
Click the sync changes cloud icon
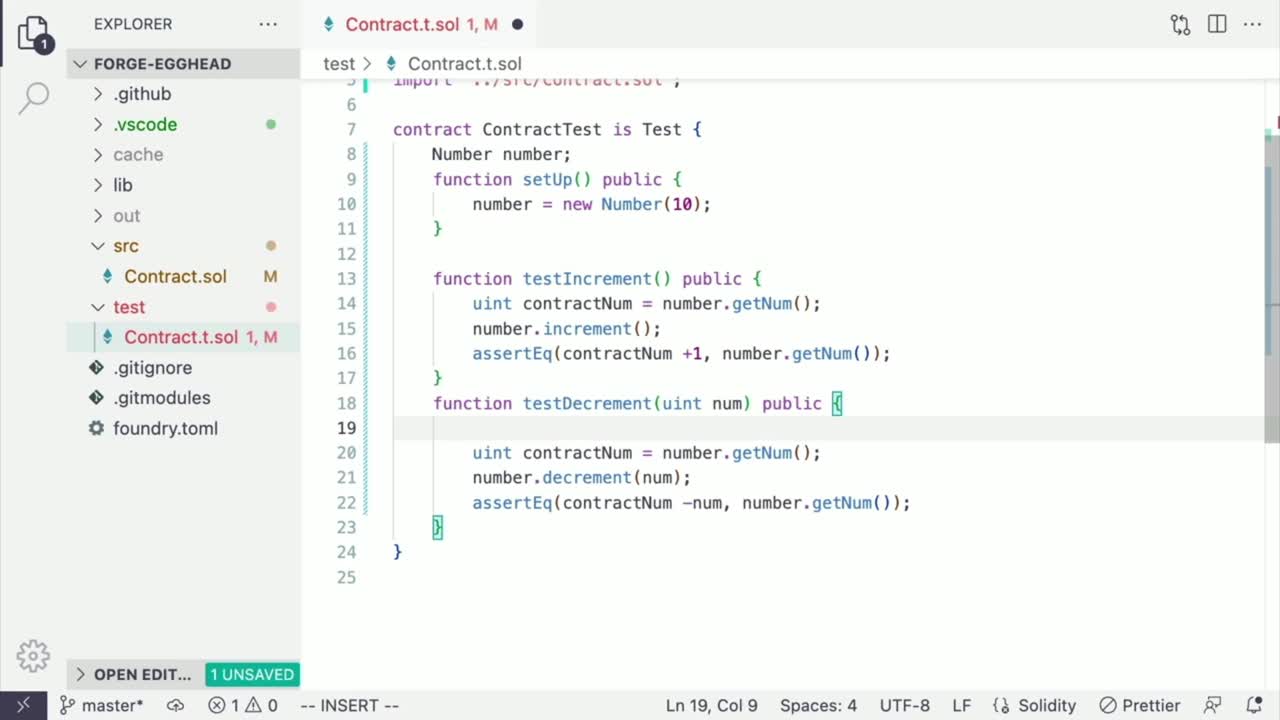point(175,705)
